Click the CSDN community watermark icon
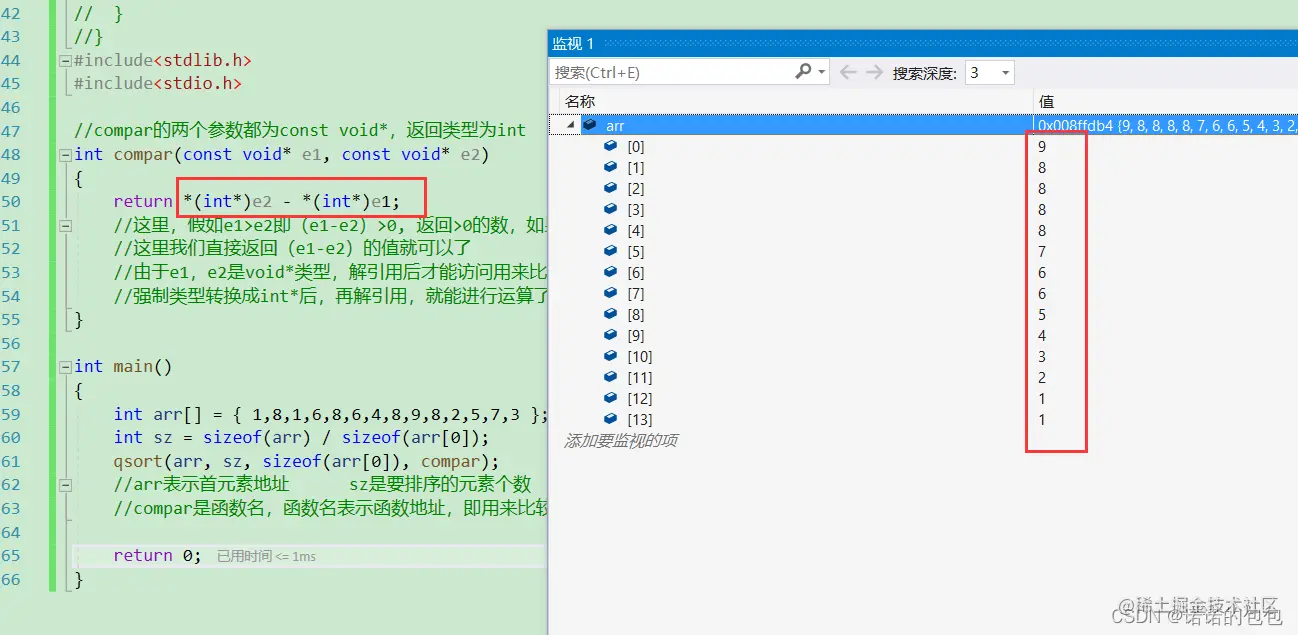Image resolution: width=1298 pixels, height=635 pixels. point(1197,609)
